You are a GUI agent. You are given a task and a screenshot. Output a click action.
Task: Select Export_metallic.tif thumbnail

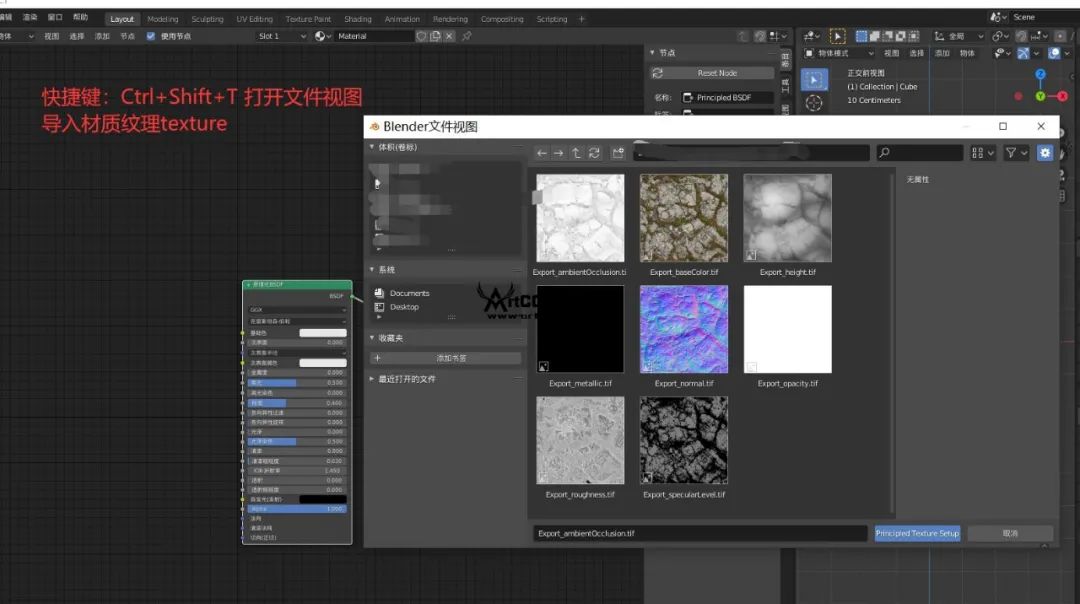click(x=580, y=329)
